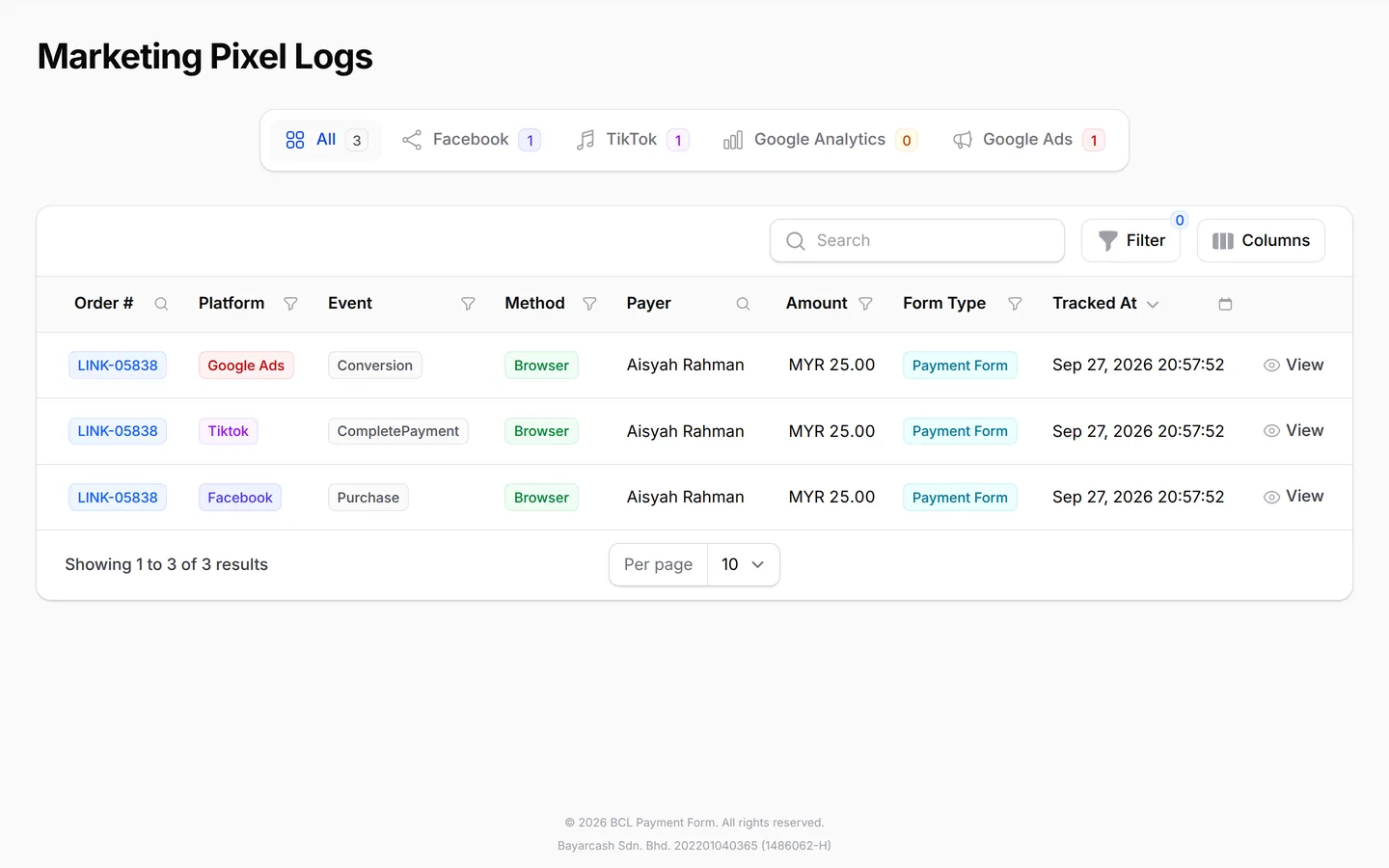This screenshot has width=1389, height=868.
Task: View details of the Google Ads row
Action: point(1294,365)
